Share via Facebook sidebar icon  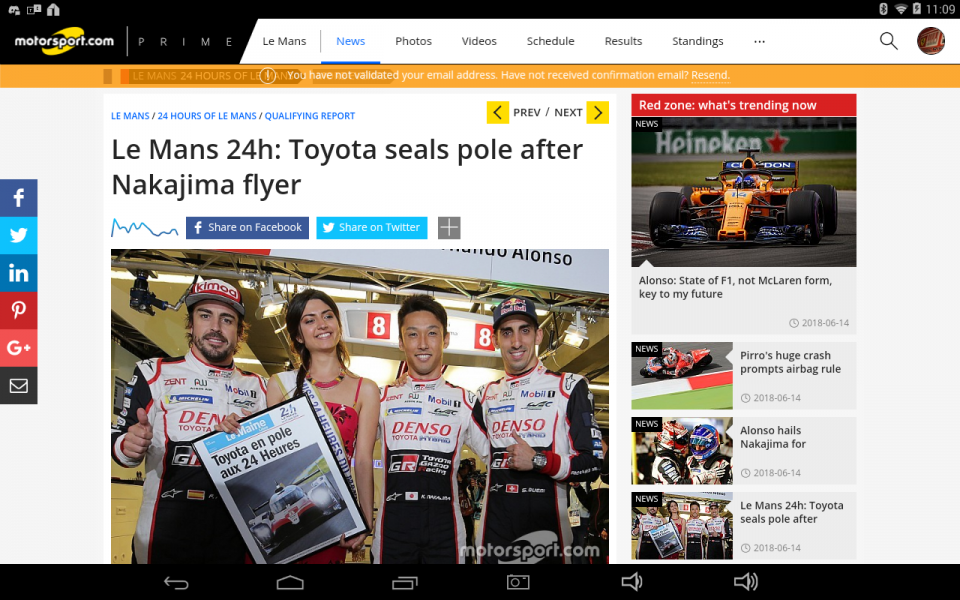pos(18,198)
